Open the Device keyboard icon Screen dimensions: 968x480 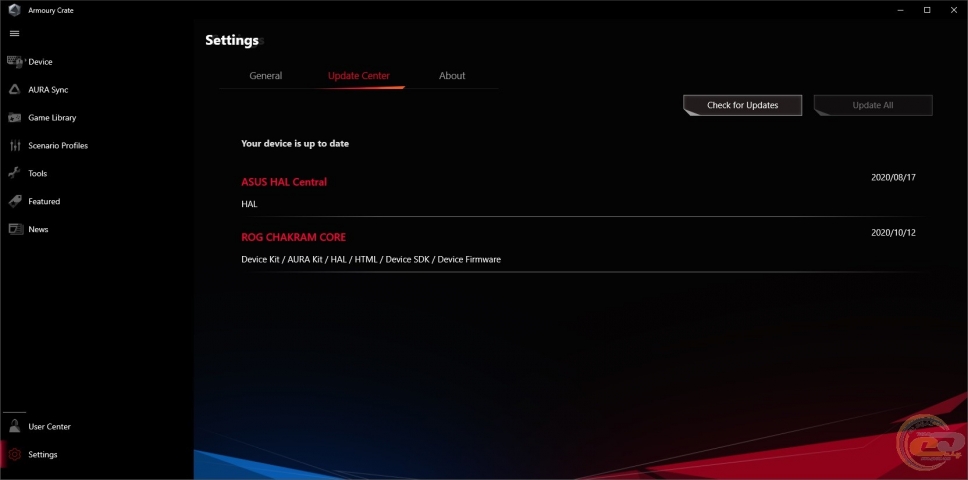click(15, 62)
